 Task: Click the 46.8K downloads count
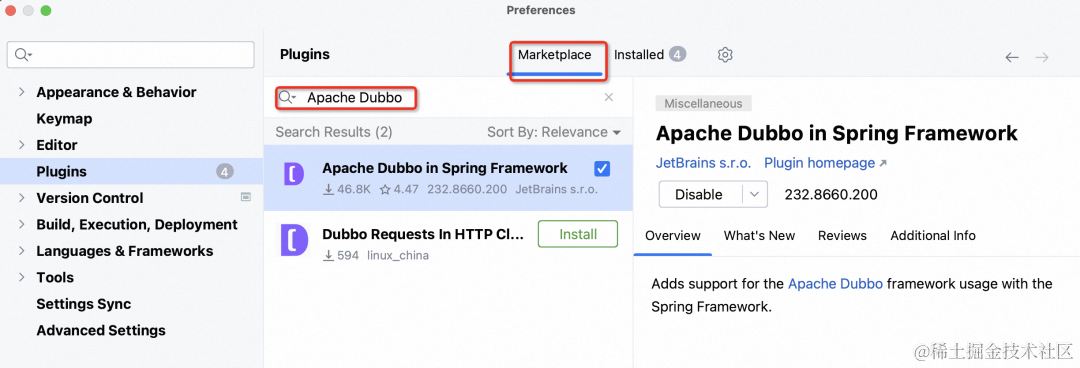coord(346,189)
